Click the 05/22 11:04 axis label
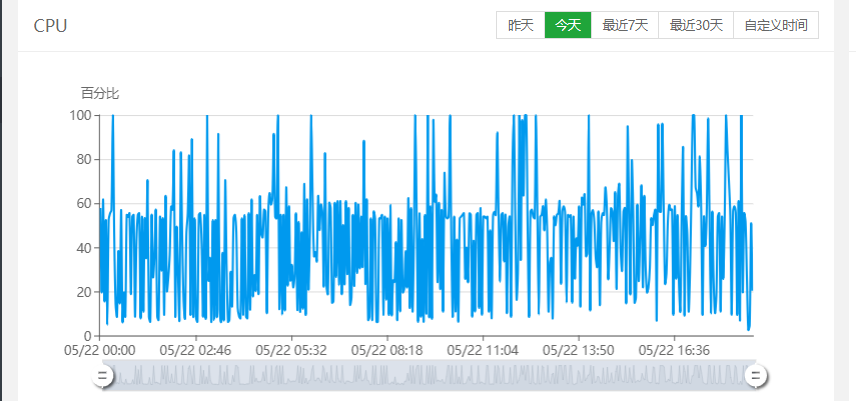The height and width of the screenshot is (401, 856). pos(483,350)
